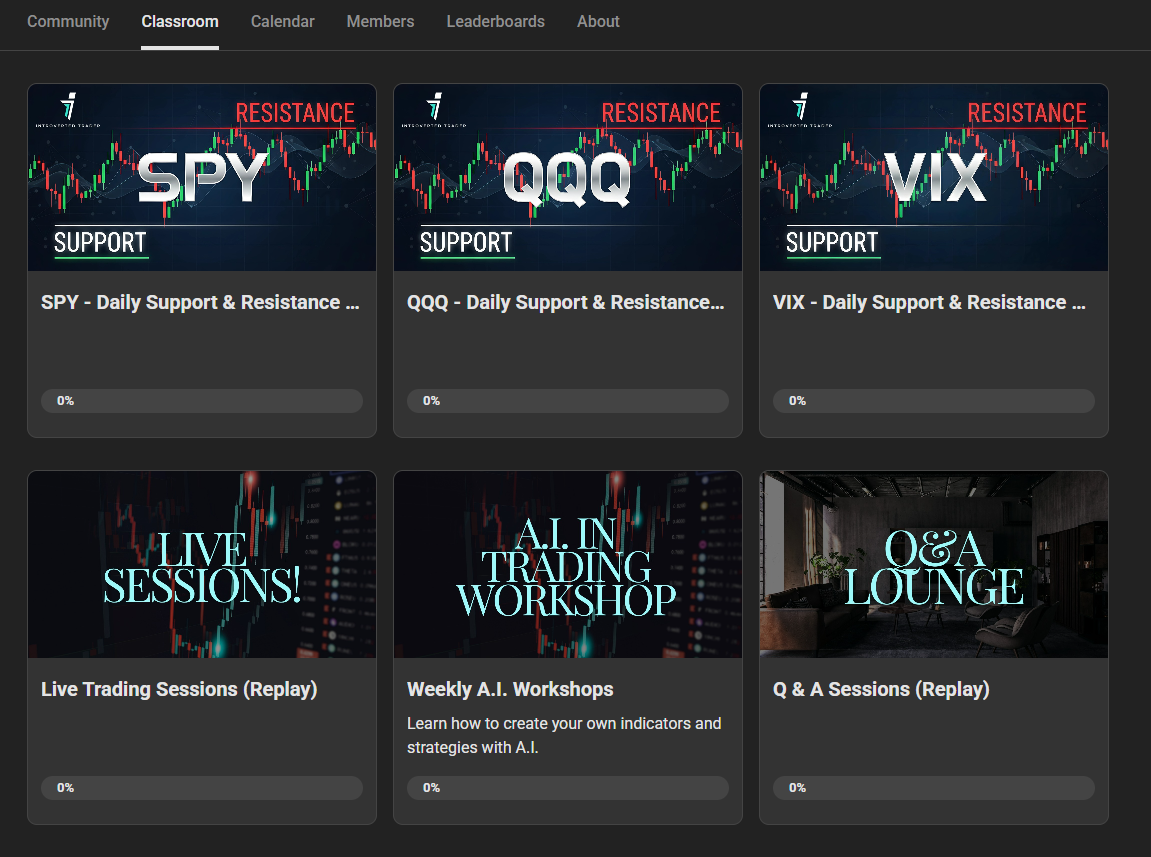Click the SPY course thumbnail image
The image size is (1151, 857).
202,177
